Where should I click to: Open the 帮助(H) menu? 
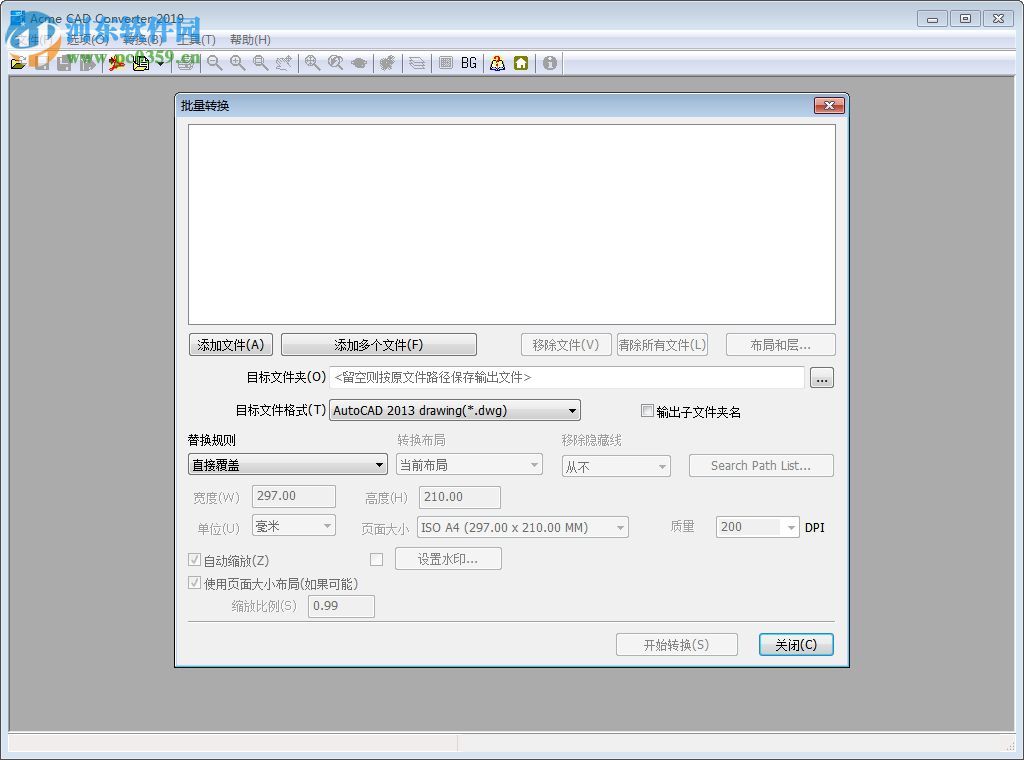click(250, 40)
